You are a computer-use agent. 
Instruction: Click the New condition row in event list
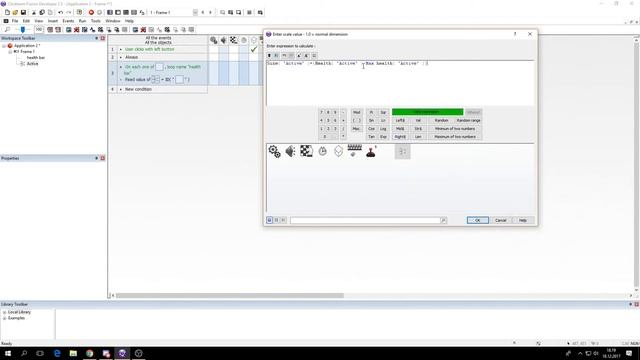coord(158,89)
